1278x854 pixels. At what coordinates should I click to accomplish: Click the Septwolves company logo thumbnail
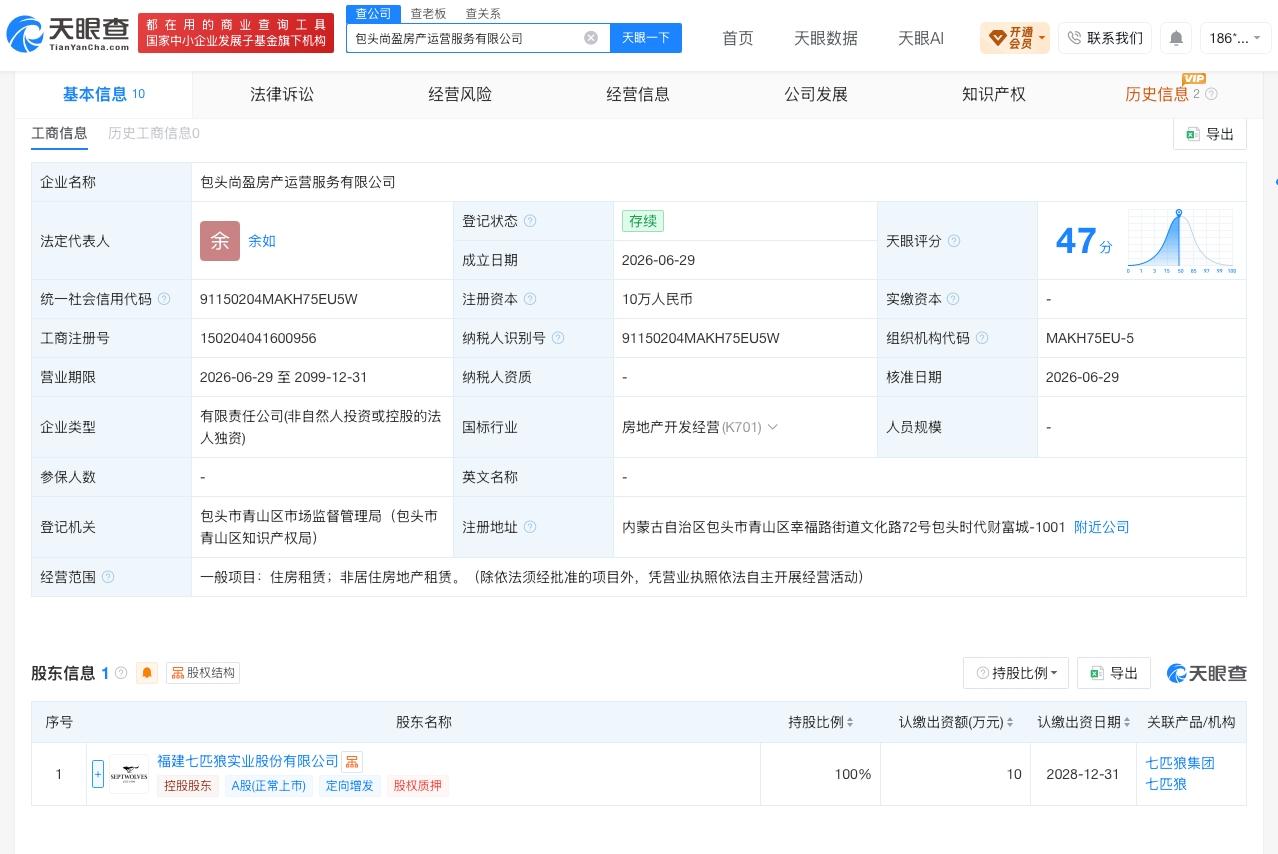(129, 774)
